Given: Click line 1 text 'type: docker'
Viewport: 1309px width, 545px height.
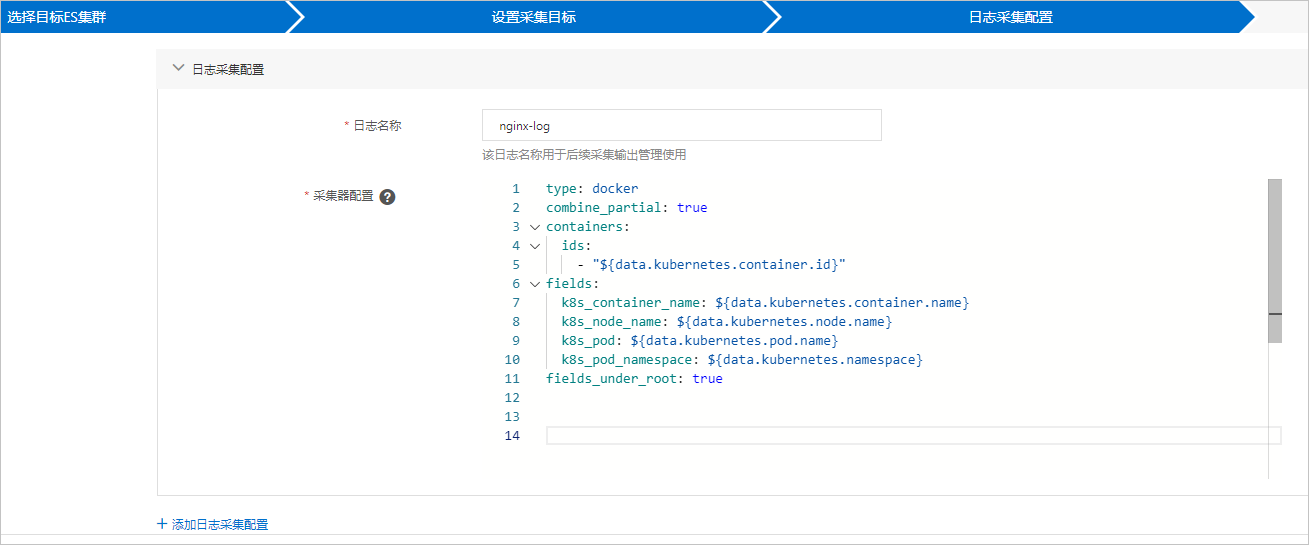Looking at the screenshot, I should tap(592, 188).
